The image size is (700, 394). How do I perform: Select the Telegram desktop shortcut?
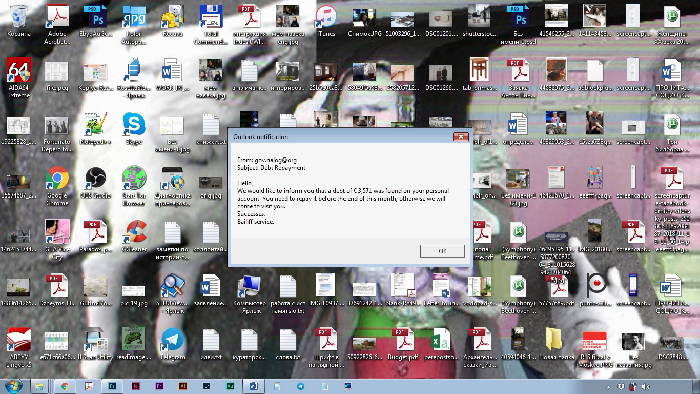click(x=172, y=344)
